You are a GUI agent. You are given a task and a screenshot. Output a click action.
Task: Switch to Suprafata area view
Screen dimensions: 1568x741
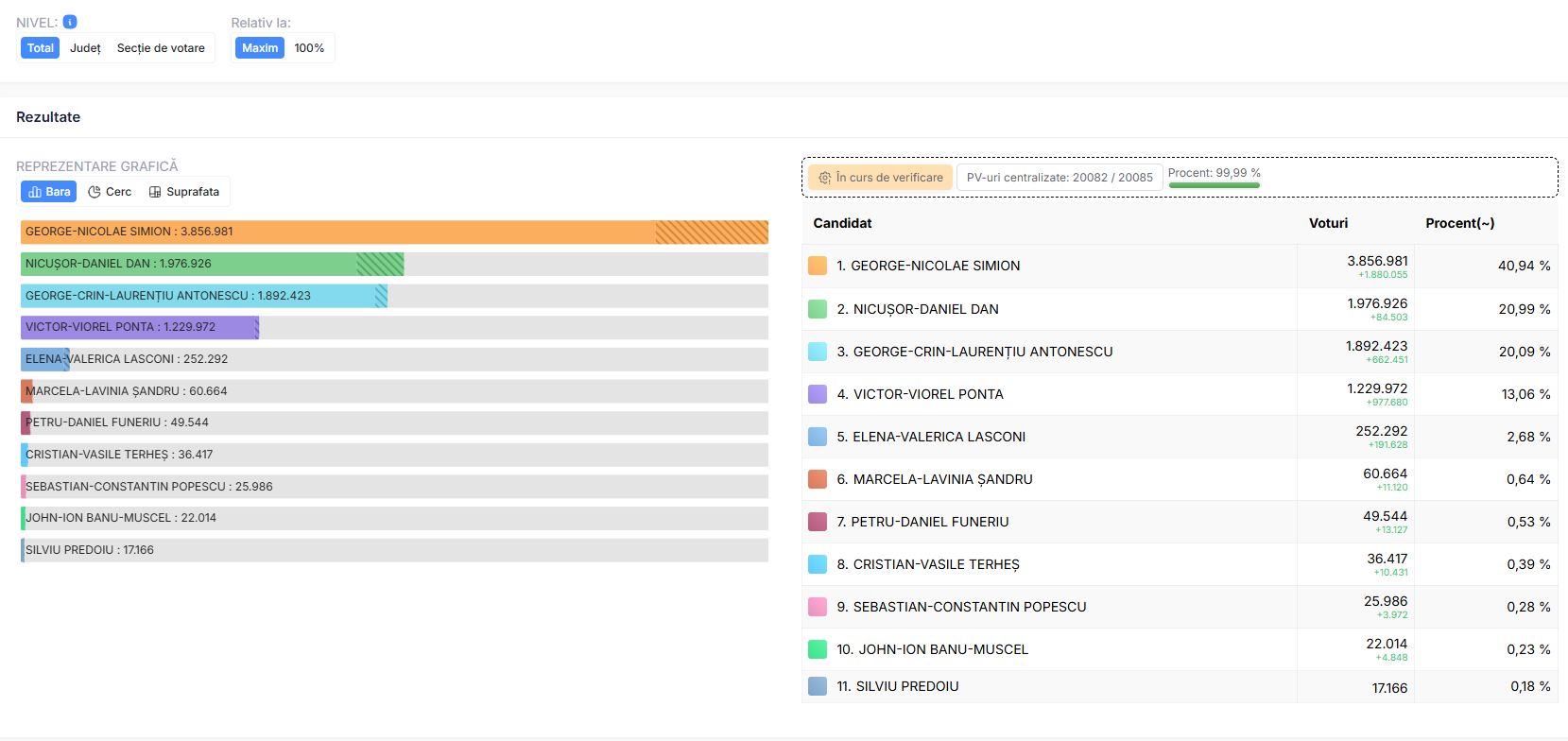pyautogui.click(x=183, y=192)
